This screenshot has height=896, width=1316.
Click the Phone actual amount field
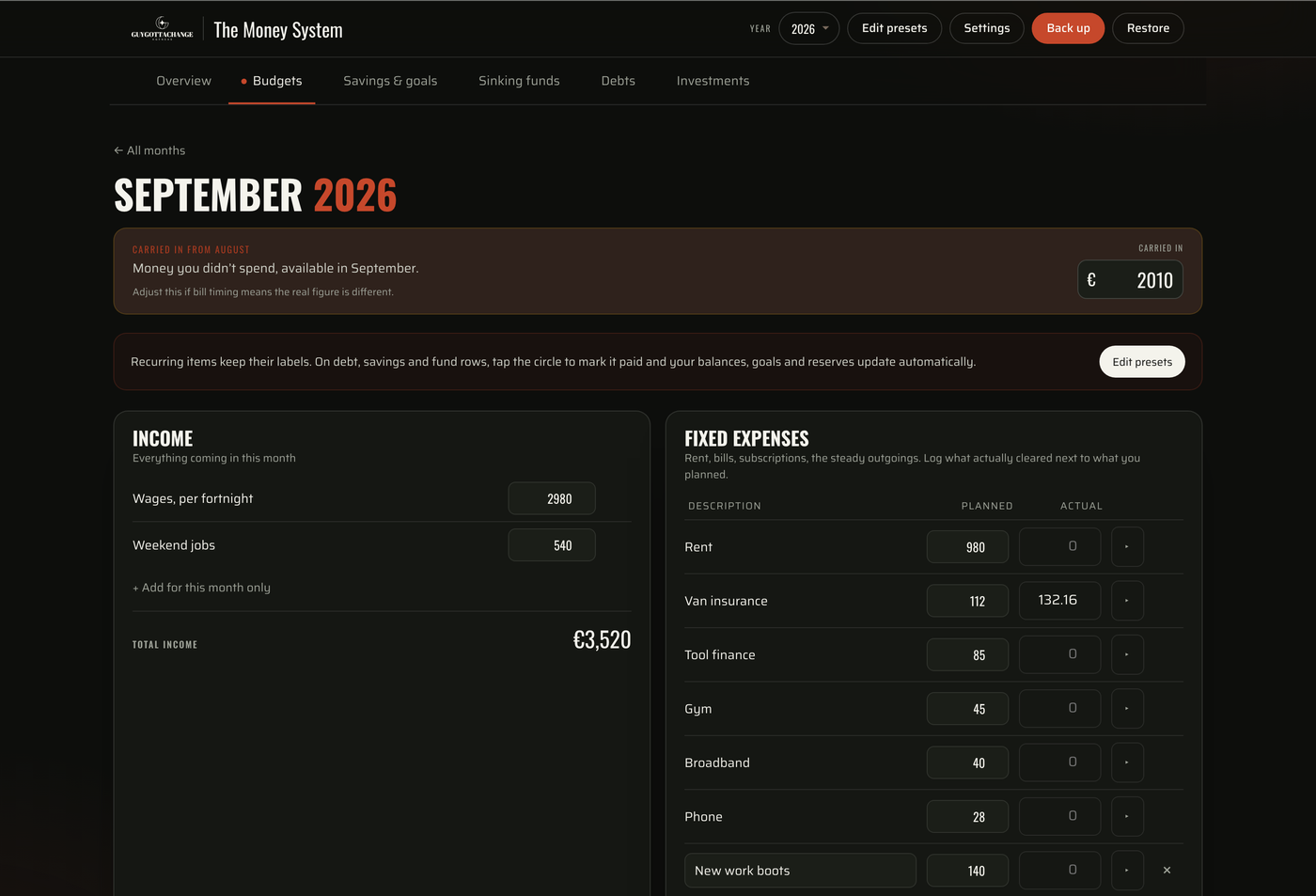click(x=1059, y=816)
